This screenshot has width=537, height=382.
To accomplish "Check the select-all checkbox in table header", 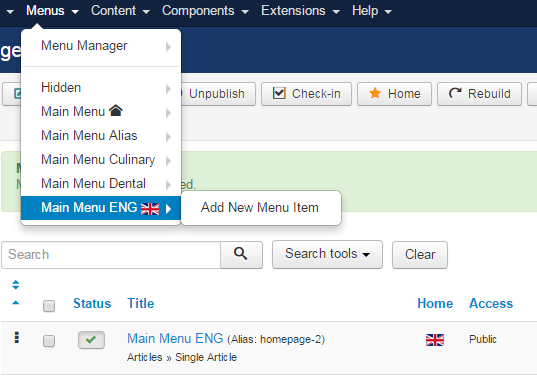I will click(49, 306).
